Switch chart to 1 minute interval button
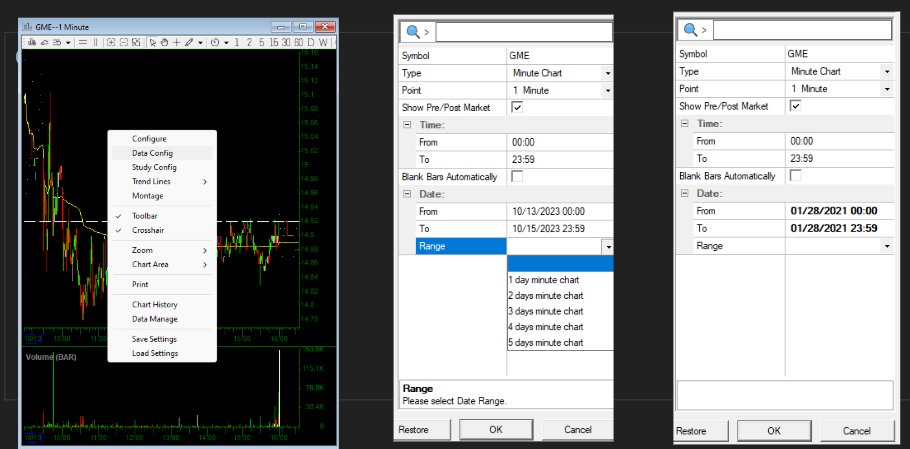Screen dimensions: 910x449 pos(236,42)
